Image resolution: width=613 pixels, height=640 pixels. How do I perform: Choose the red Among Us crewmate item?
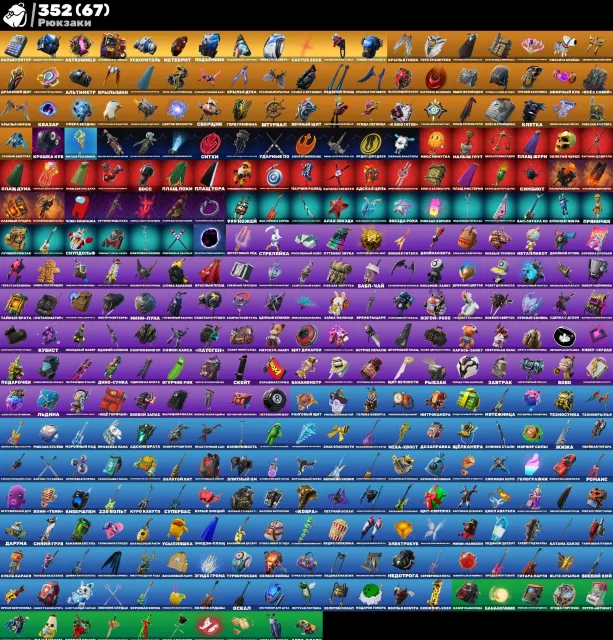(80, 208)
